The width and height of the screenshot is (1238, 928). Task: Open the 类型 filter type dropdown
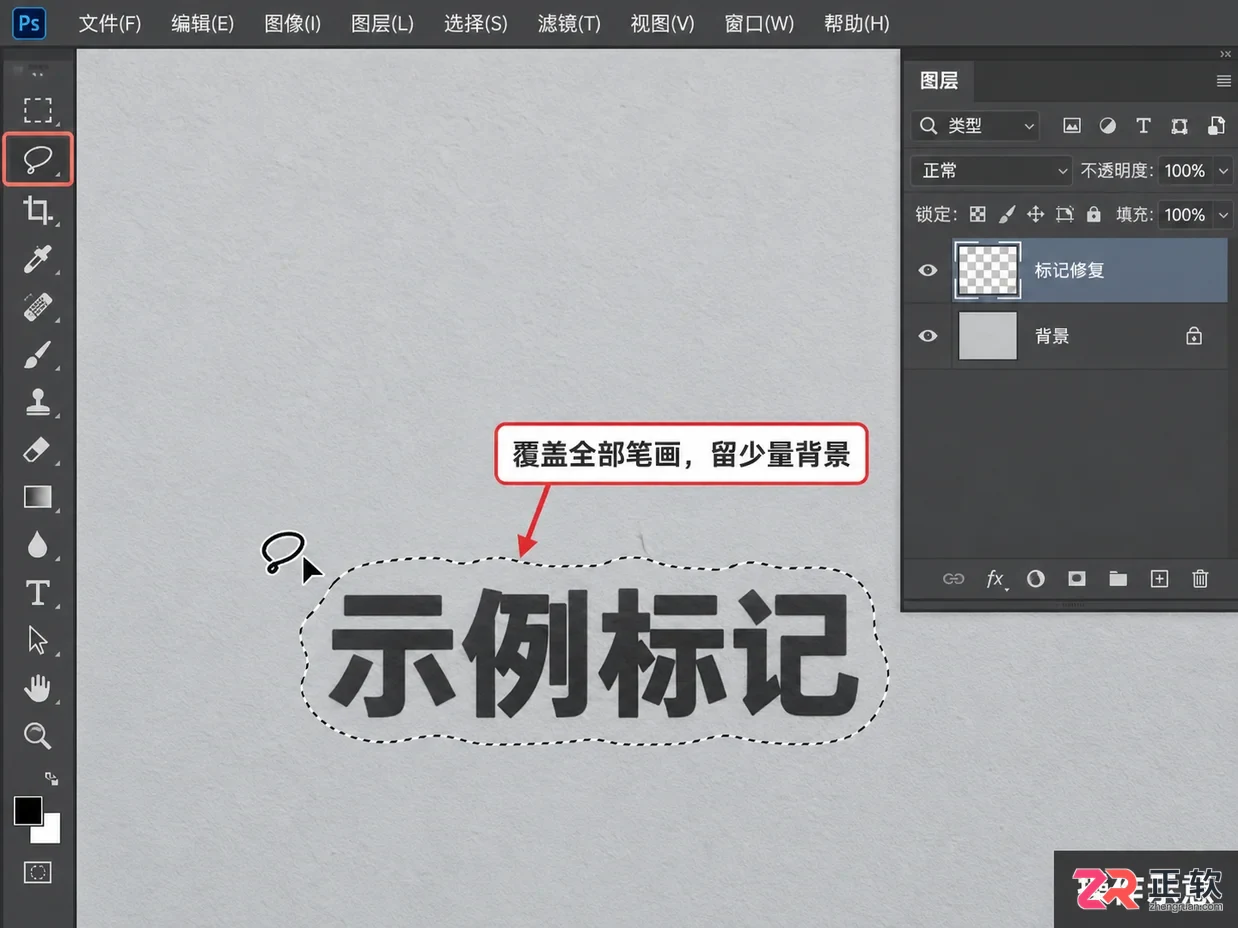tap(975, 126)
